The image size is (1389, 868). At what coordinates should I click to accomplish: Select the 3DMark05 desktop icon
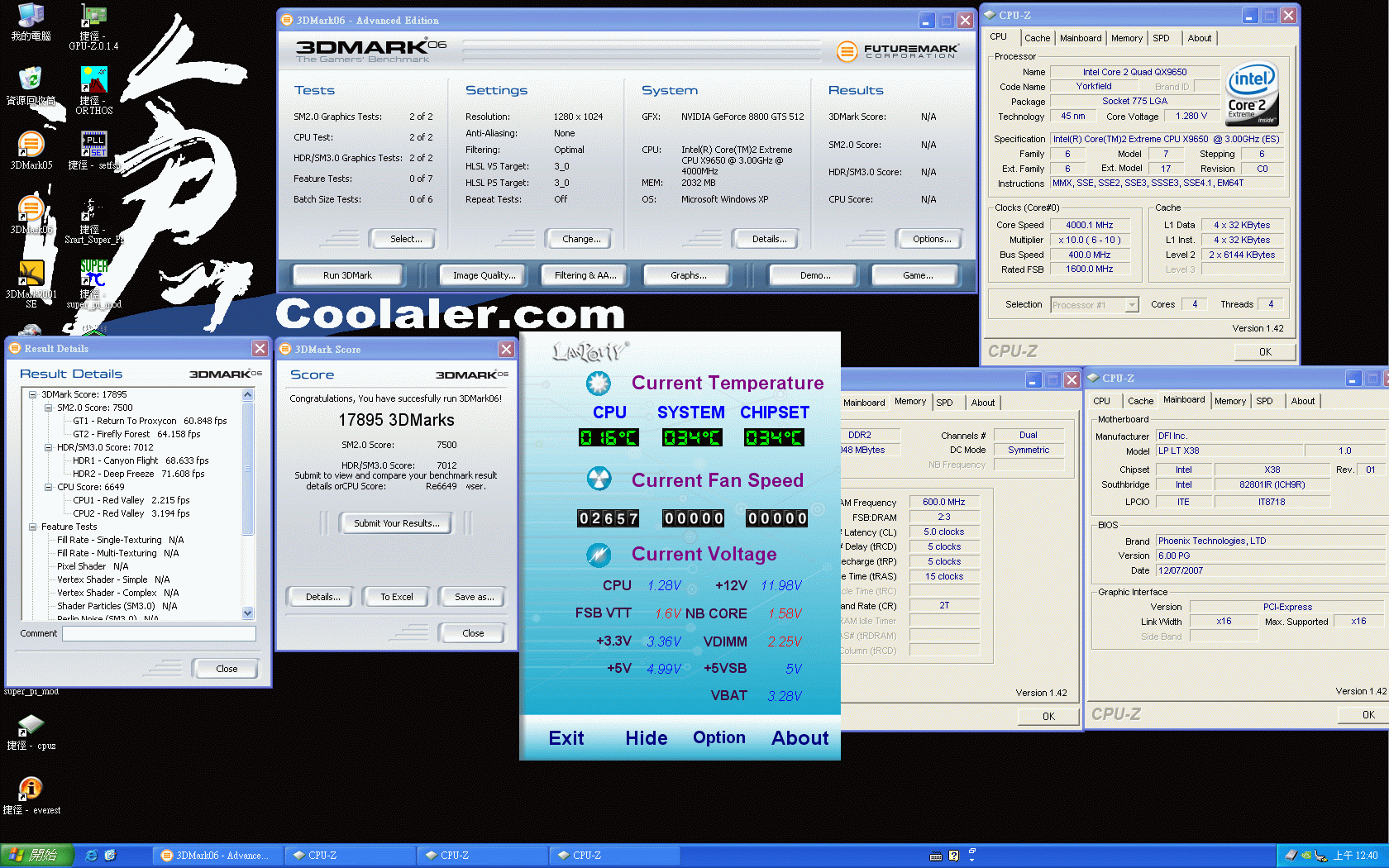point(31,150)
